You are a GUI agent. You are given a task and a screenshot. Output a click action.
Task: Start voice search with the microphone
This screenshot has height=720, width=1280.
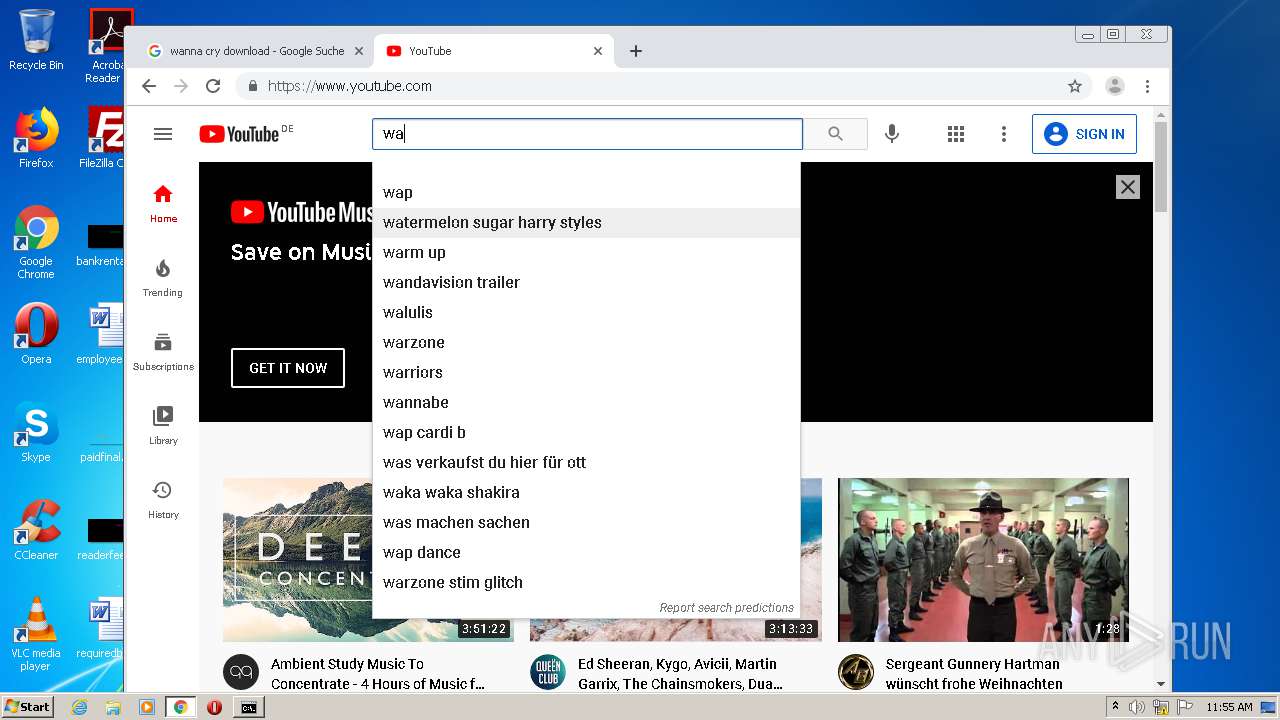(892, 134)
